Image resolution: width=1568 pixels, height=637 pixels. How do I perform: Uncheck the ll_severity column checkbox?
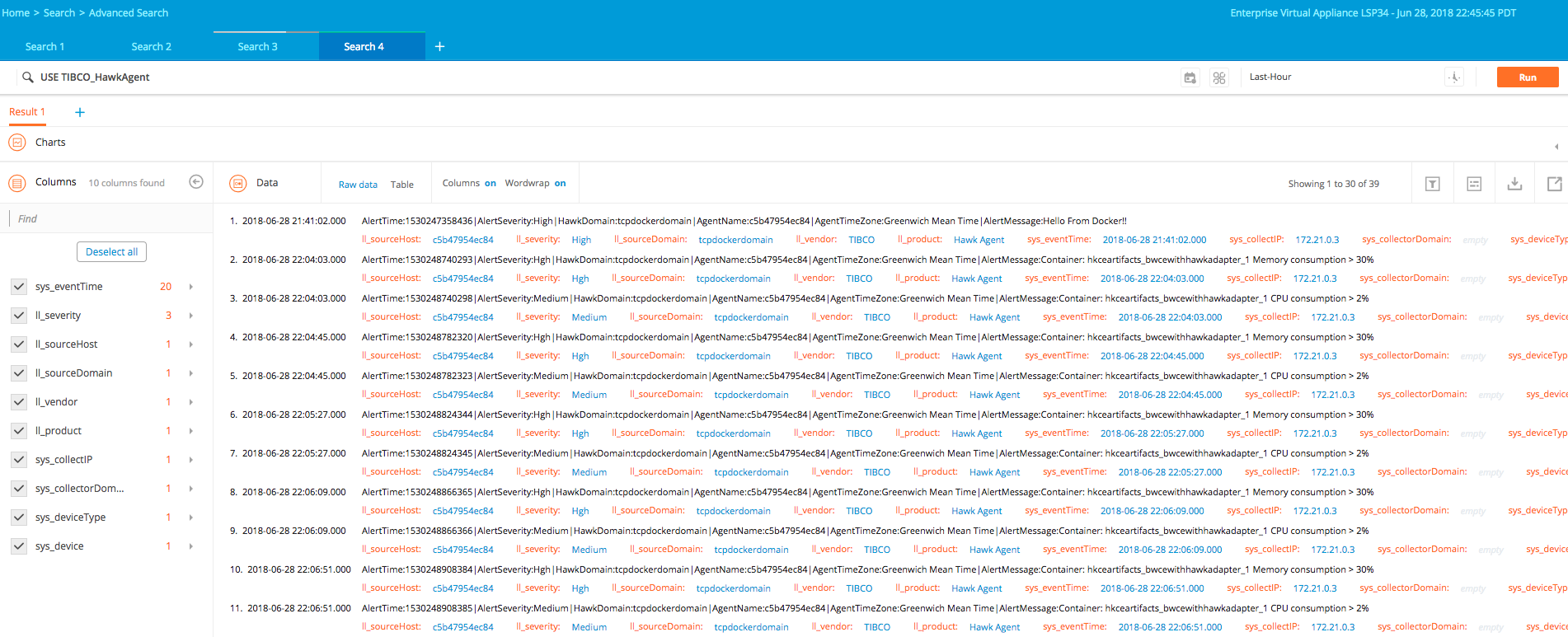pos(18,316)
